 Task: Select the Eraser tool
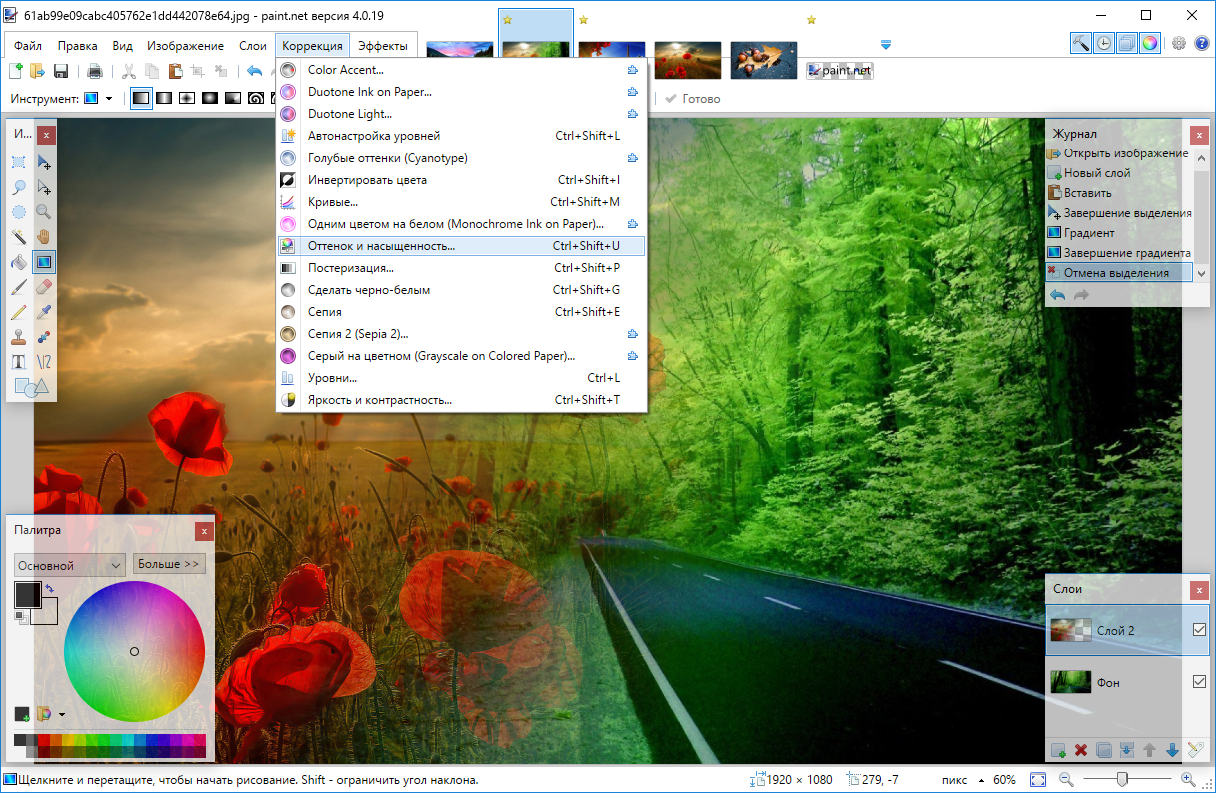point(44,287)
